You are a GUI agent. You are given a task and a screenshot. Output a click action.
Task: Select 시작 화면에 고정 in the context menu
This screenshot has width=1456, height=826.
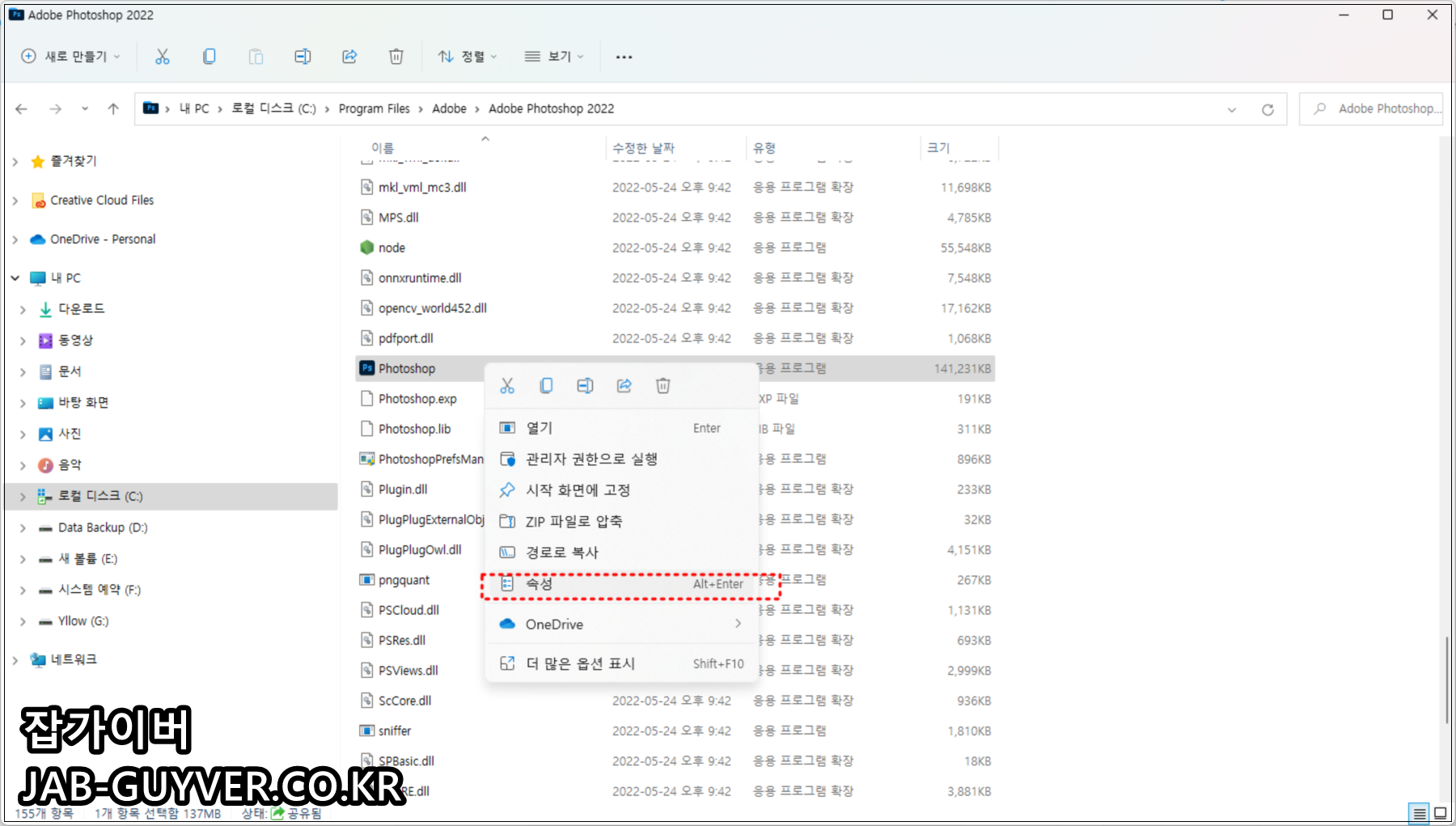621,490
